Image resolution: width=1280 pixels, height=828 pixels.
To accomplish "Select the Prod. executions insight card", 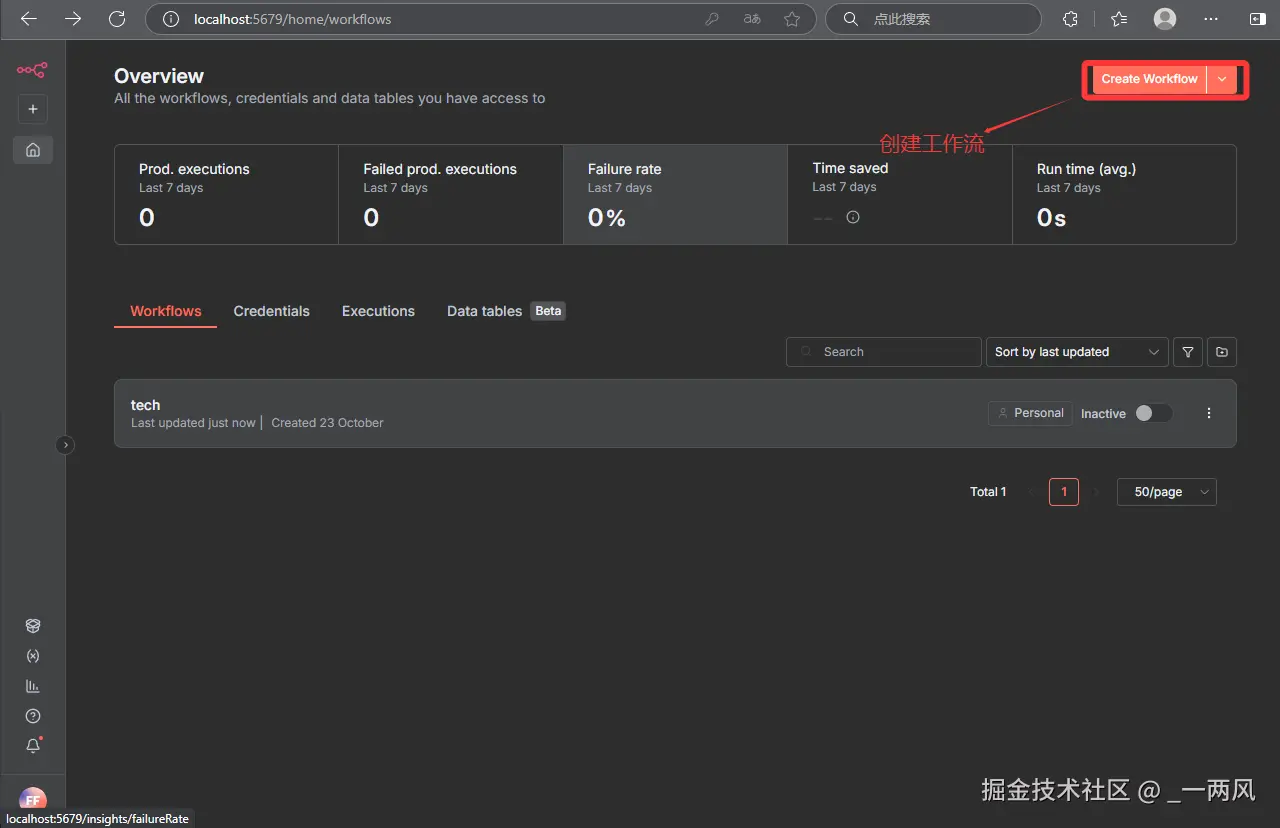I will coord(227,194).
